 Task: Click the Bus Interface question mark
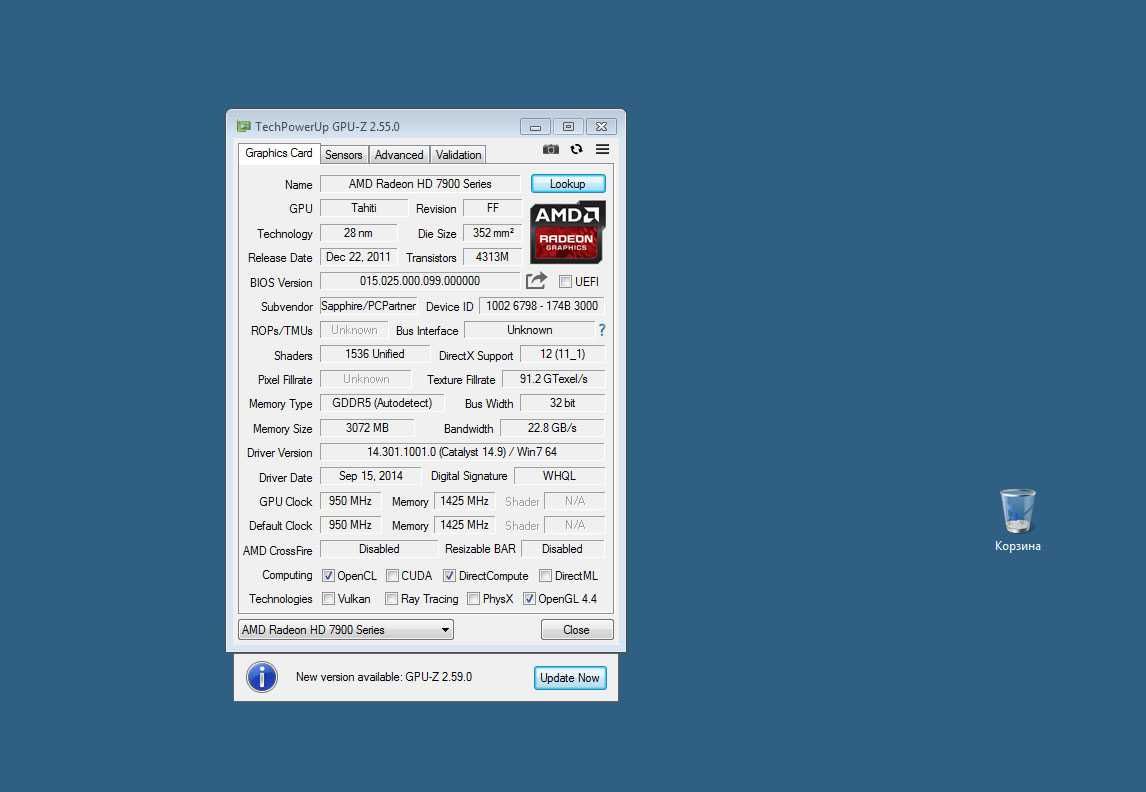click(602, 330)
